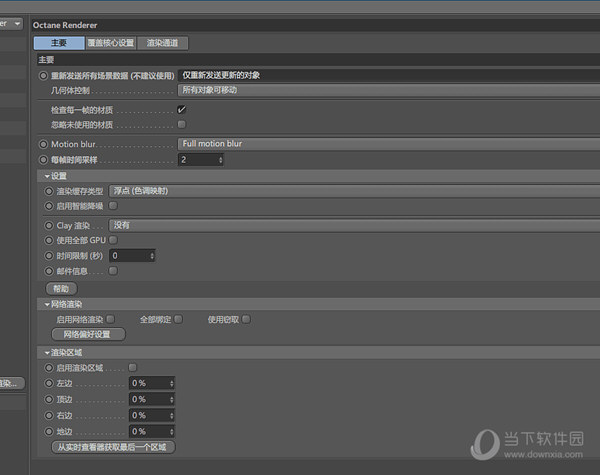The image size is (600, 475).
Task: Collapse the 设置 section
Action: (x=47, y=176)
